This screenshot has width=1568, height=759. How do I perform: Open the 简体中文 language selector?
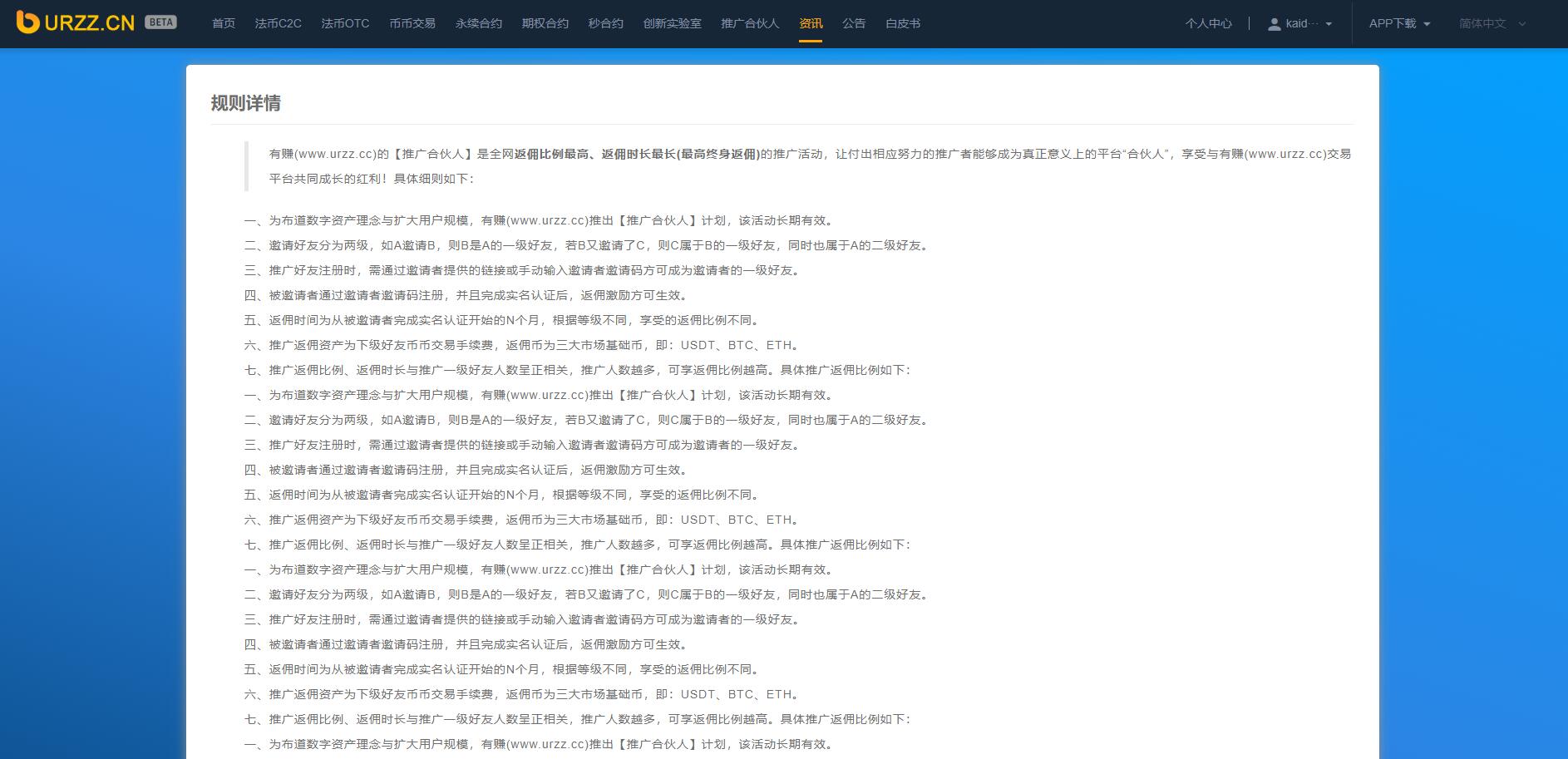1492,23
